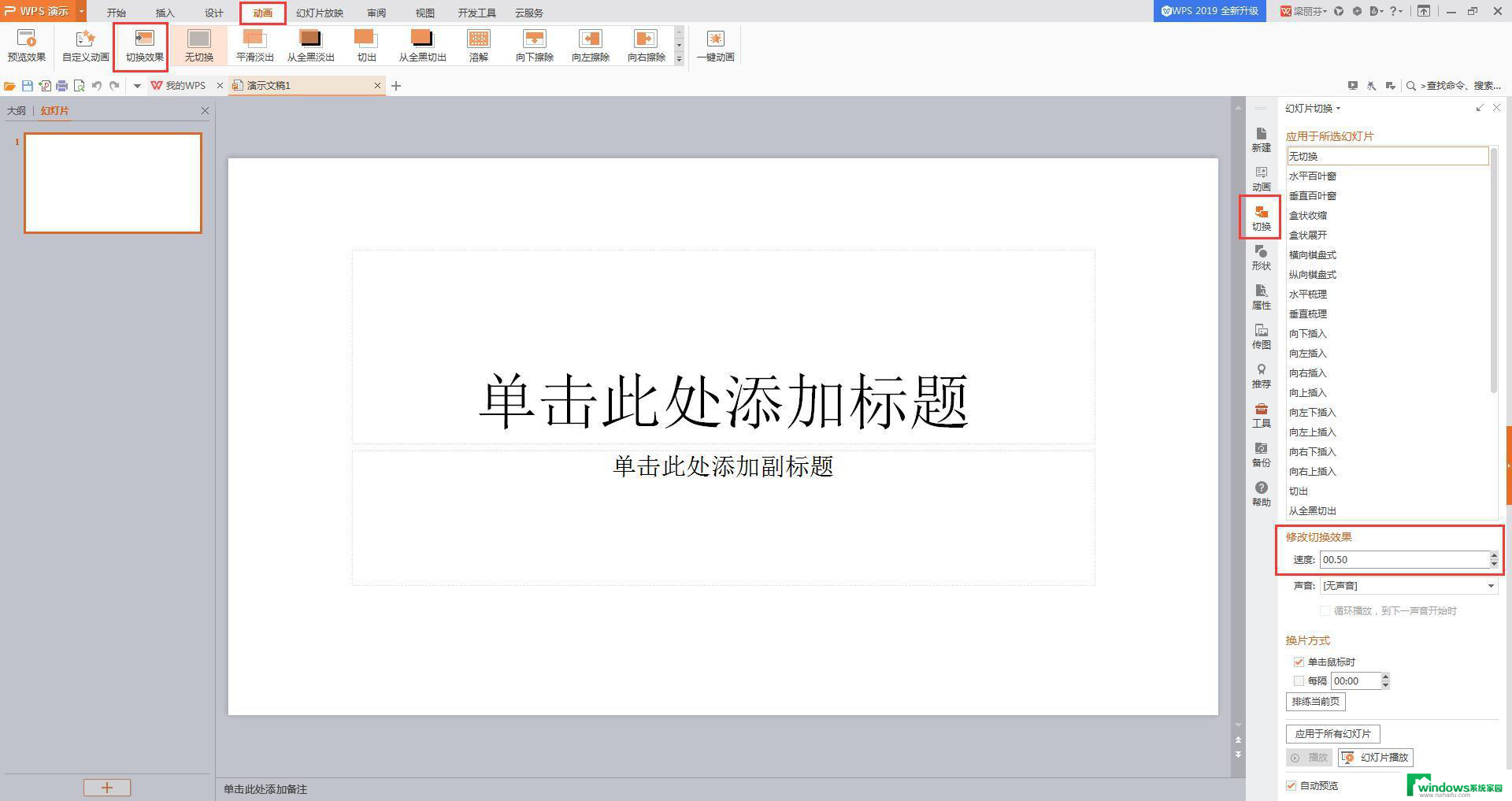Screen dimensions: 1512x801
Task: Click the undo arrow icon
Action: coord(97,86)
